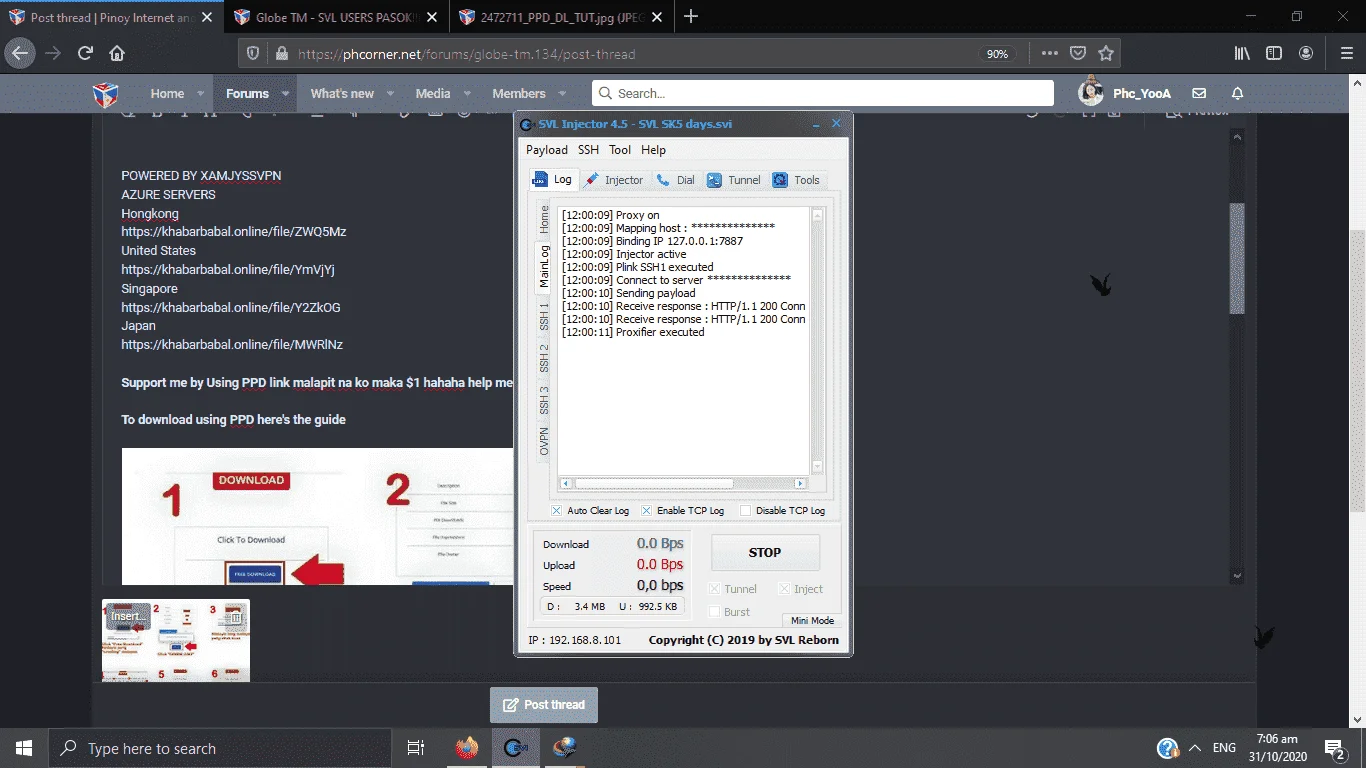Switch to Globe TM SVL USERS tab
The width and height of the screenshot is (1366, 768).
coord(336,16)
